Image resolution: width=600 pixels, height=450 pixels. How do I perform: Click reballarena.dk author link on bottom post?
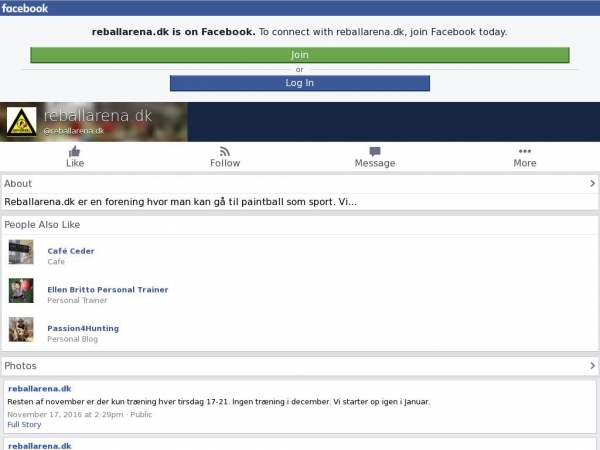39,446
